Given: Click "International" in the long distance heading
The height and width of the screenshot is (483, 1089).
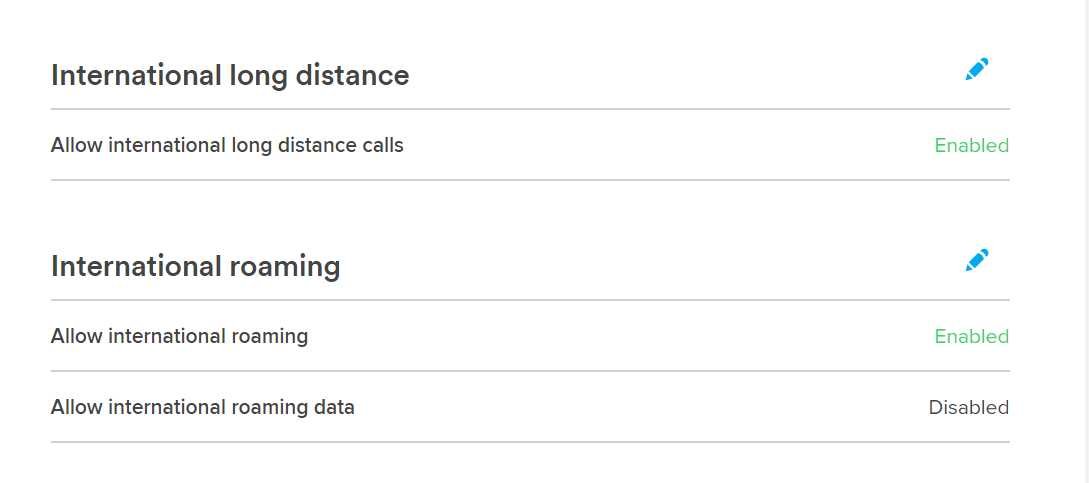Looking at the screenshot, I should [x=136, y=75].
